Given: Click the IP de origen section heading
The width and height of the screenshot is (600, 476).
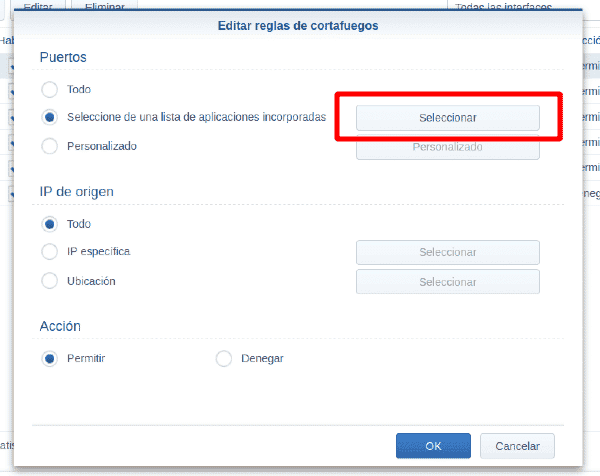Looking at the screenshot, I should (x=77, y=192).
